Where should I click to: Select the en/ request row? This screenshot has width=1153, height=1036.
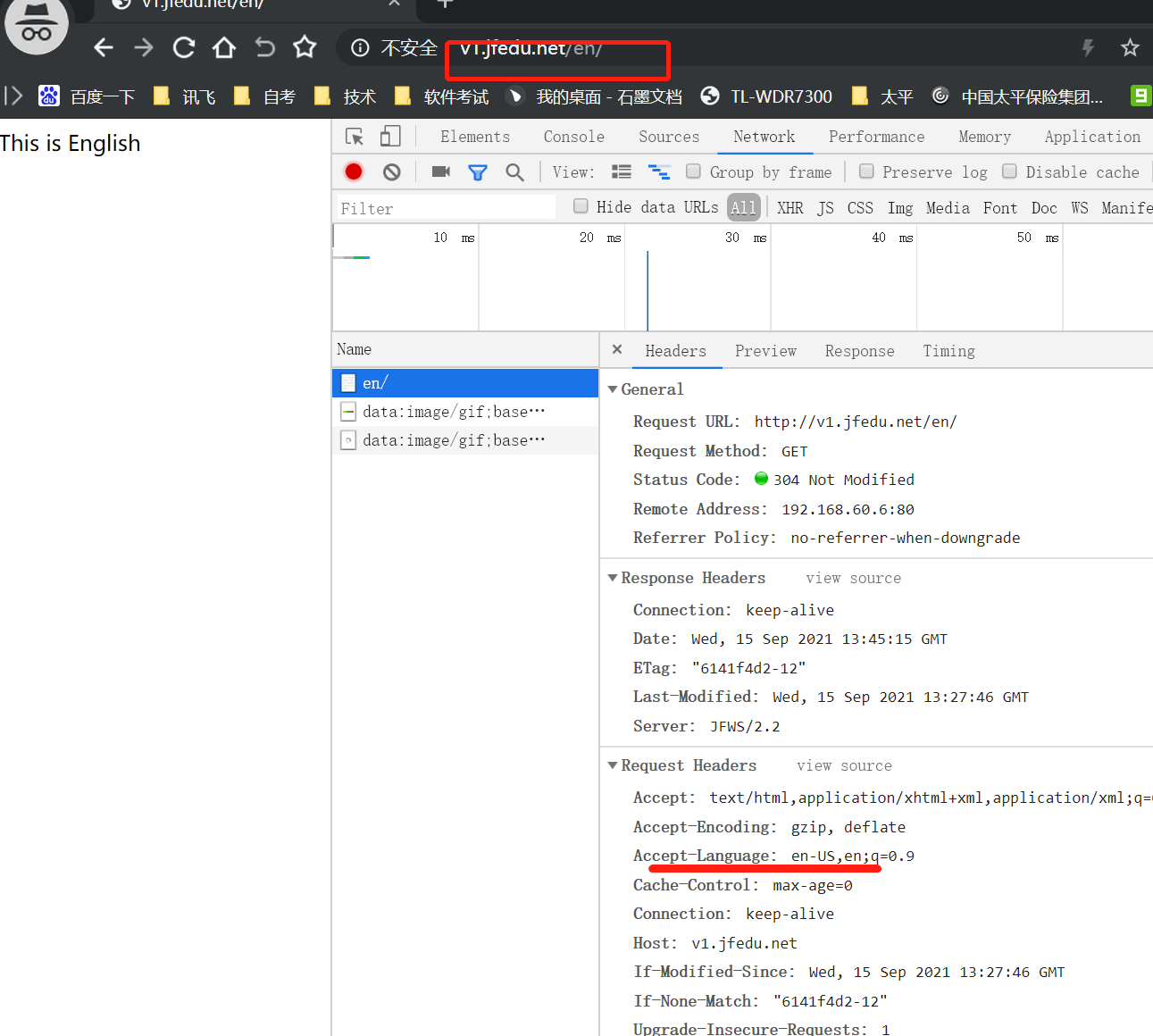coord(465,383)
